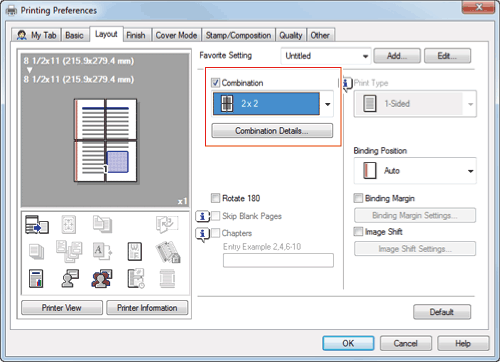The width and height of the screenshot is (500, 362).
Task: Enable the Image Shift checkbox
Action: tap(358, 231)
